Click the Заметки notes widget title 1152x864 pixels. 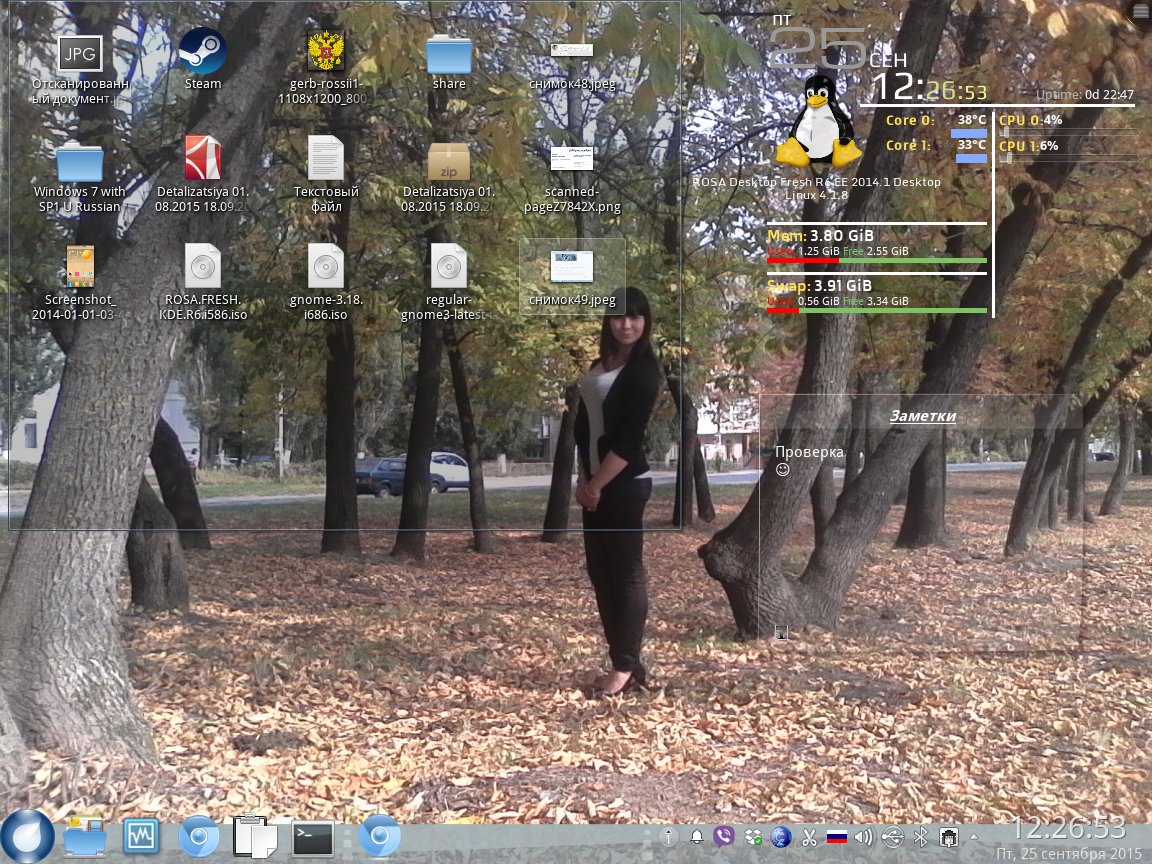click(x=923, y=416)
